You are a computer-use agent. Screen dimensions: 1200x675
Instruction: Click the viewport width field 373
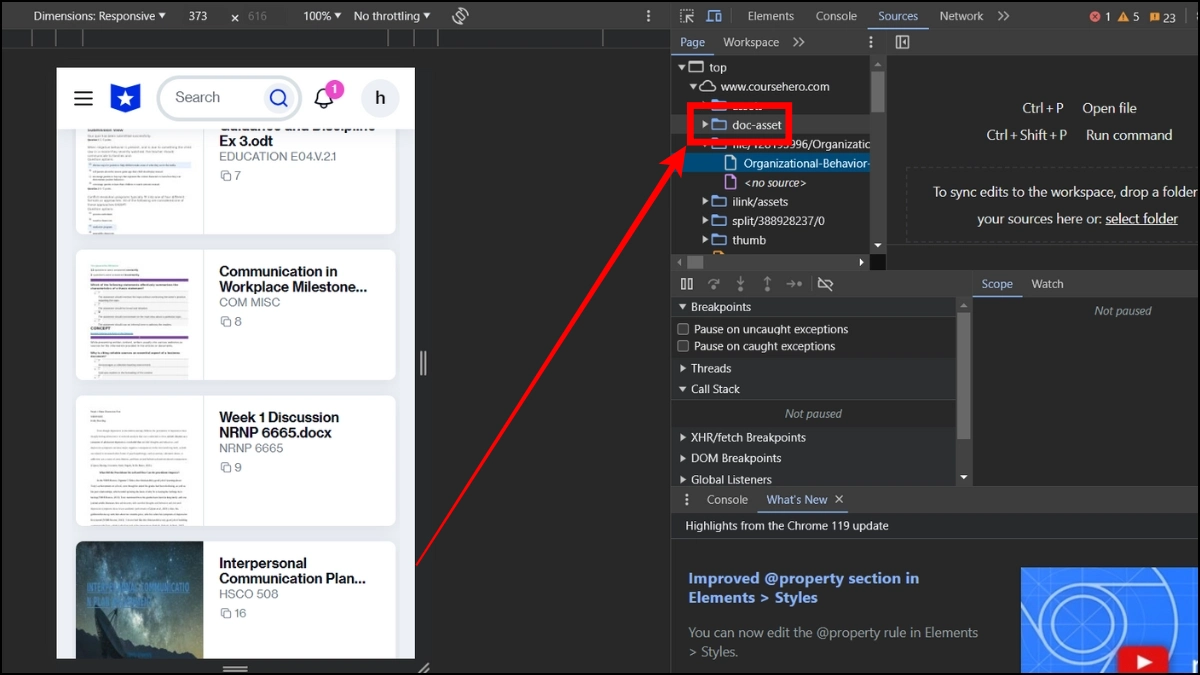pos(198,17)
